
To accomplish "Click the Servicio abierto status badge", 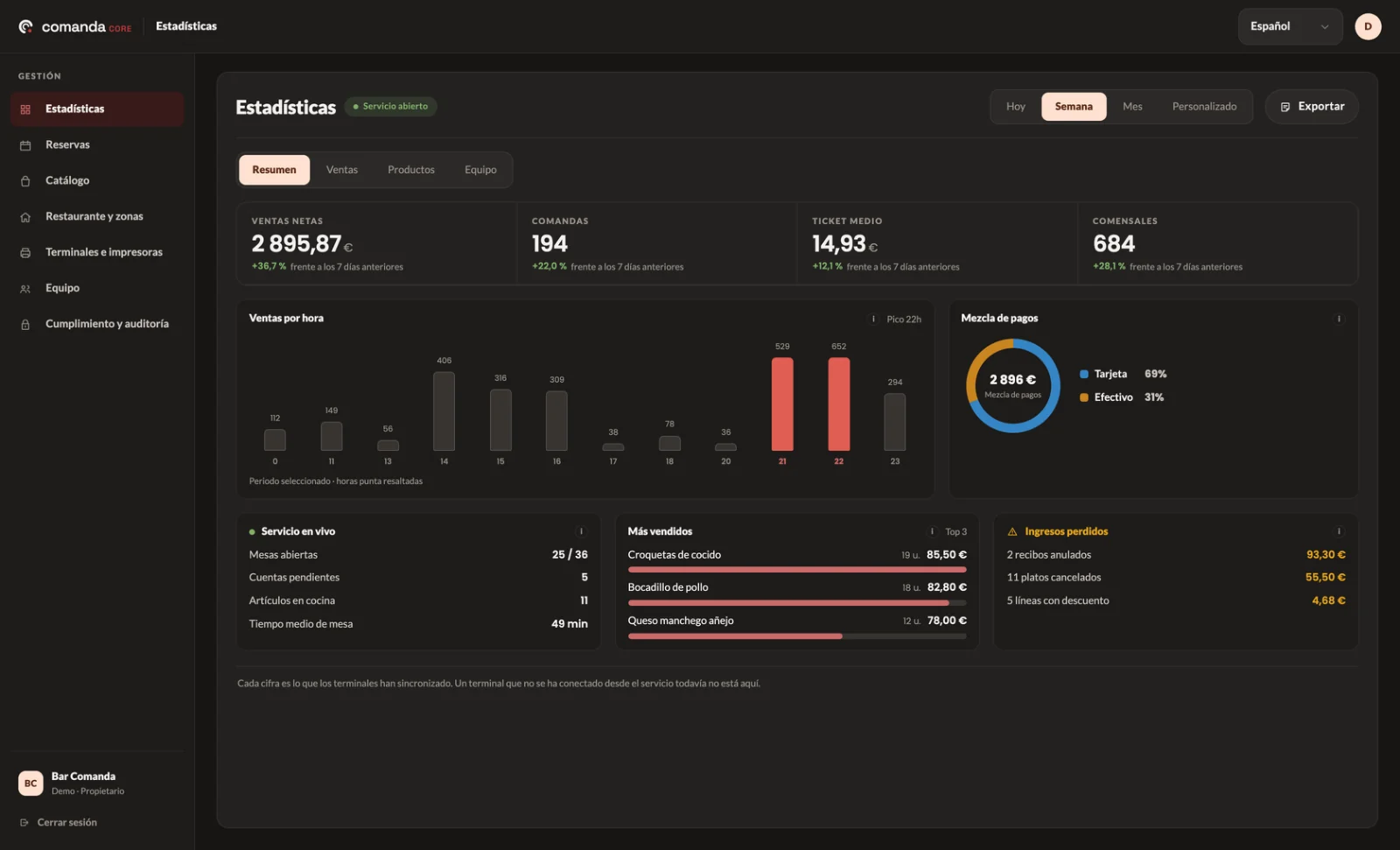I will click(x=391, y=107).
